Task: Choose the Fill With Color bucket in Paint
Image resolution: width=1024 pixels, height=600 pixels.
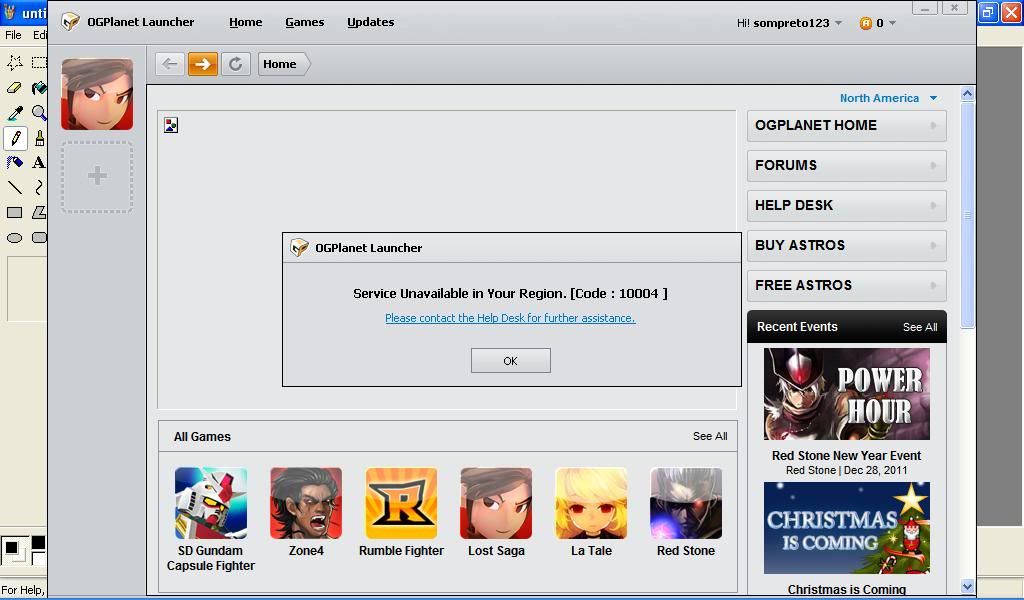Action: [39, 87]
